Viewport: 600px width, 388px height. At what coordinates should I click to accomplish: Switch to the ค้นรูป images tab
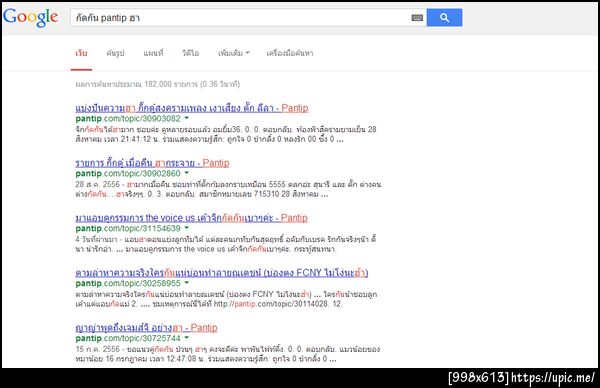115,53
